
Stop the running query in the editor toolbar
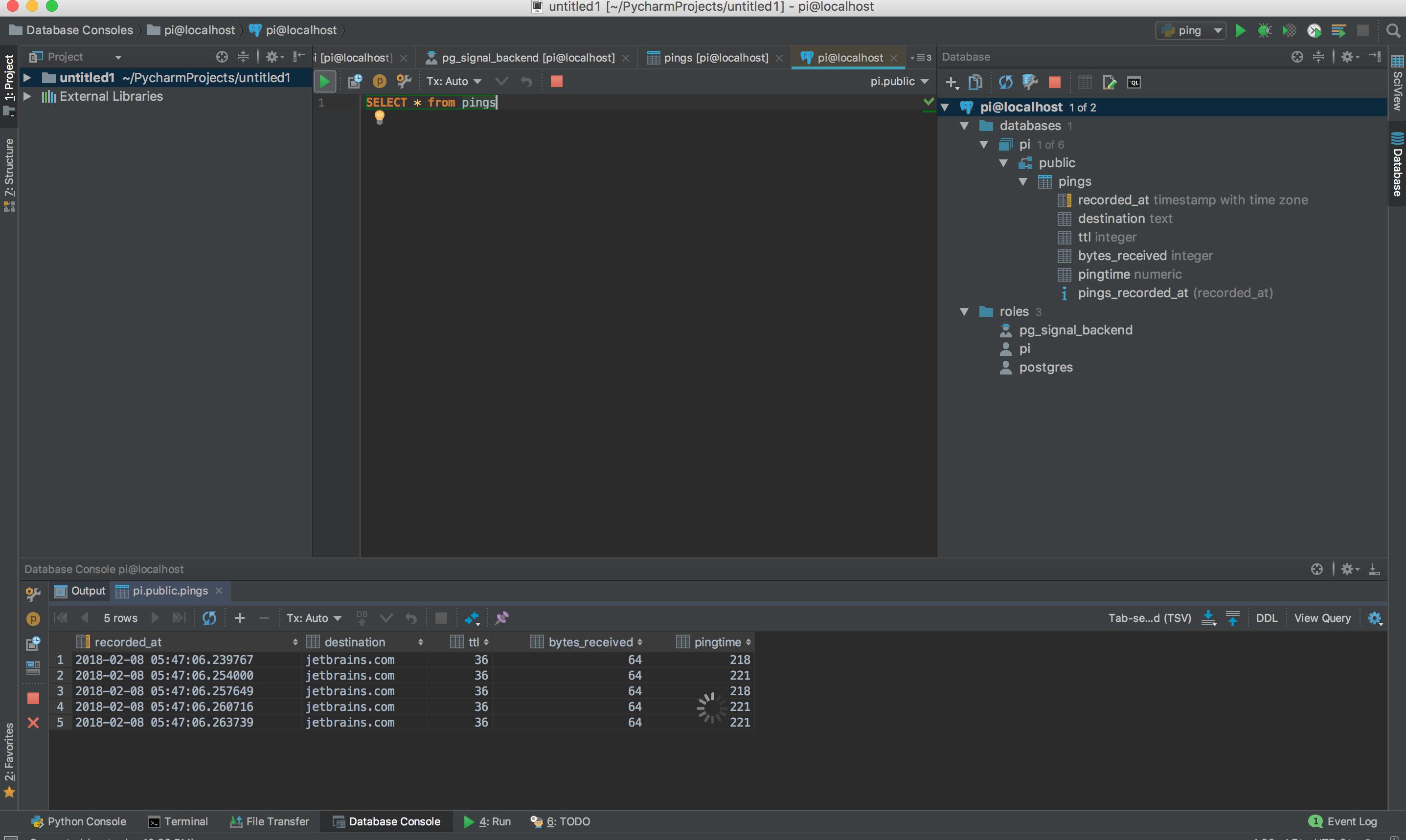click(556, 82)
